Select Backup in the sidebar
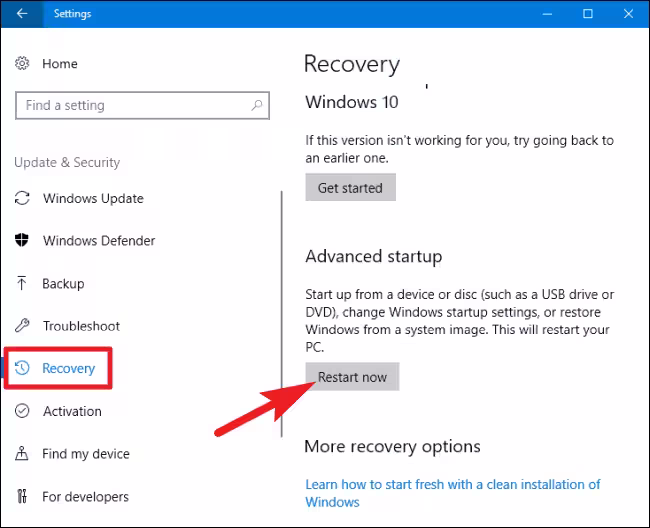Screen dimensions: 650x528 point(63,284)
